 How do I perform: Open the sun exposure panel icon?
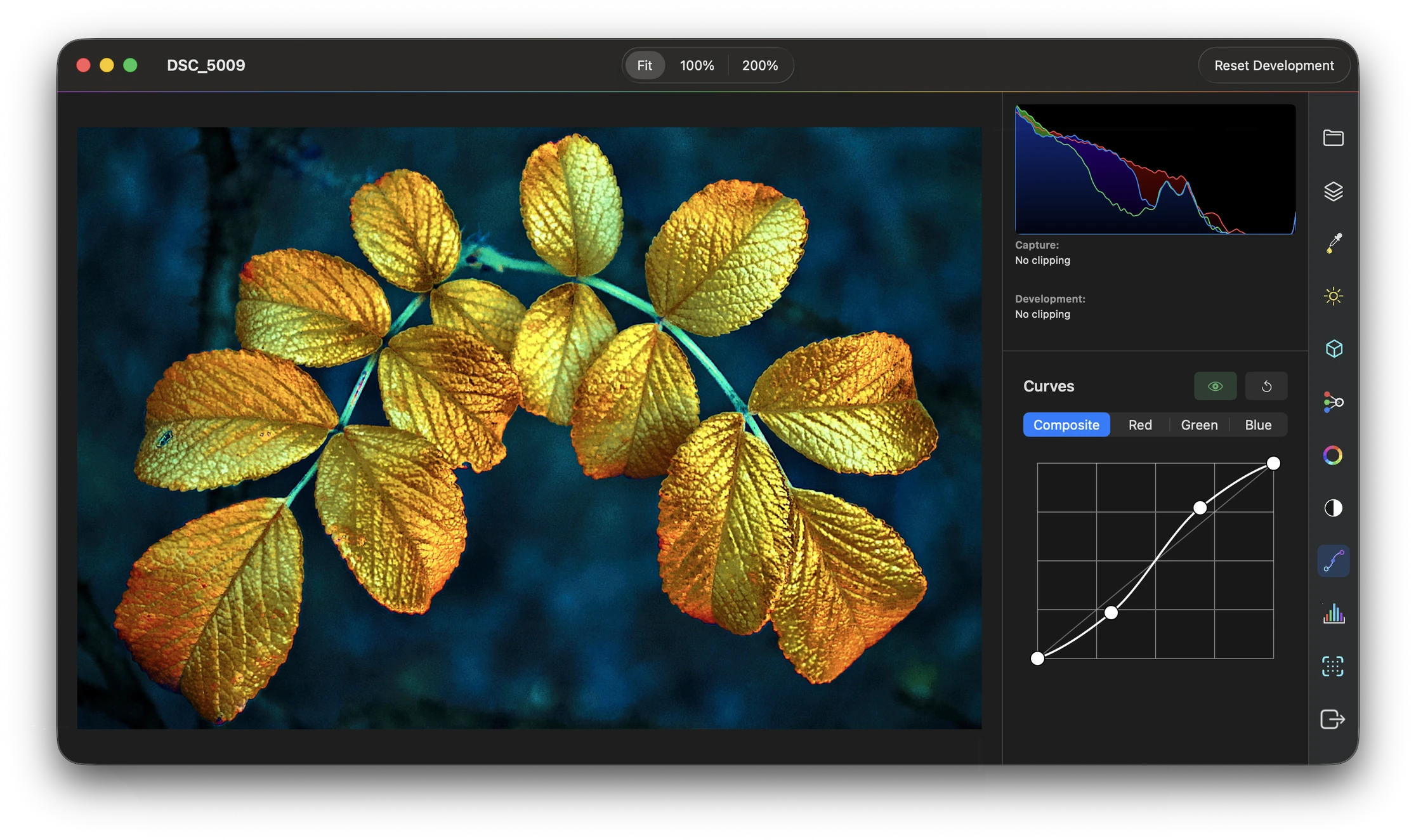click(1333, 296)
